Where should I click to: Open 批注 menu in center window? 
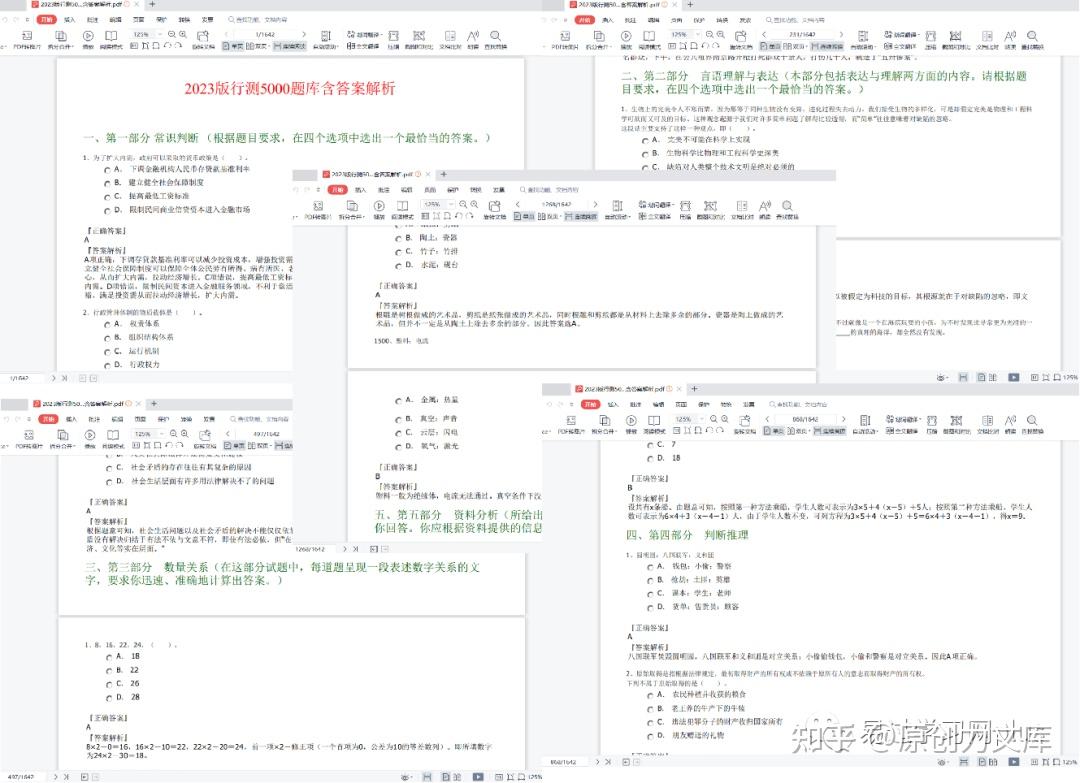(384, 190)
